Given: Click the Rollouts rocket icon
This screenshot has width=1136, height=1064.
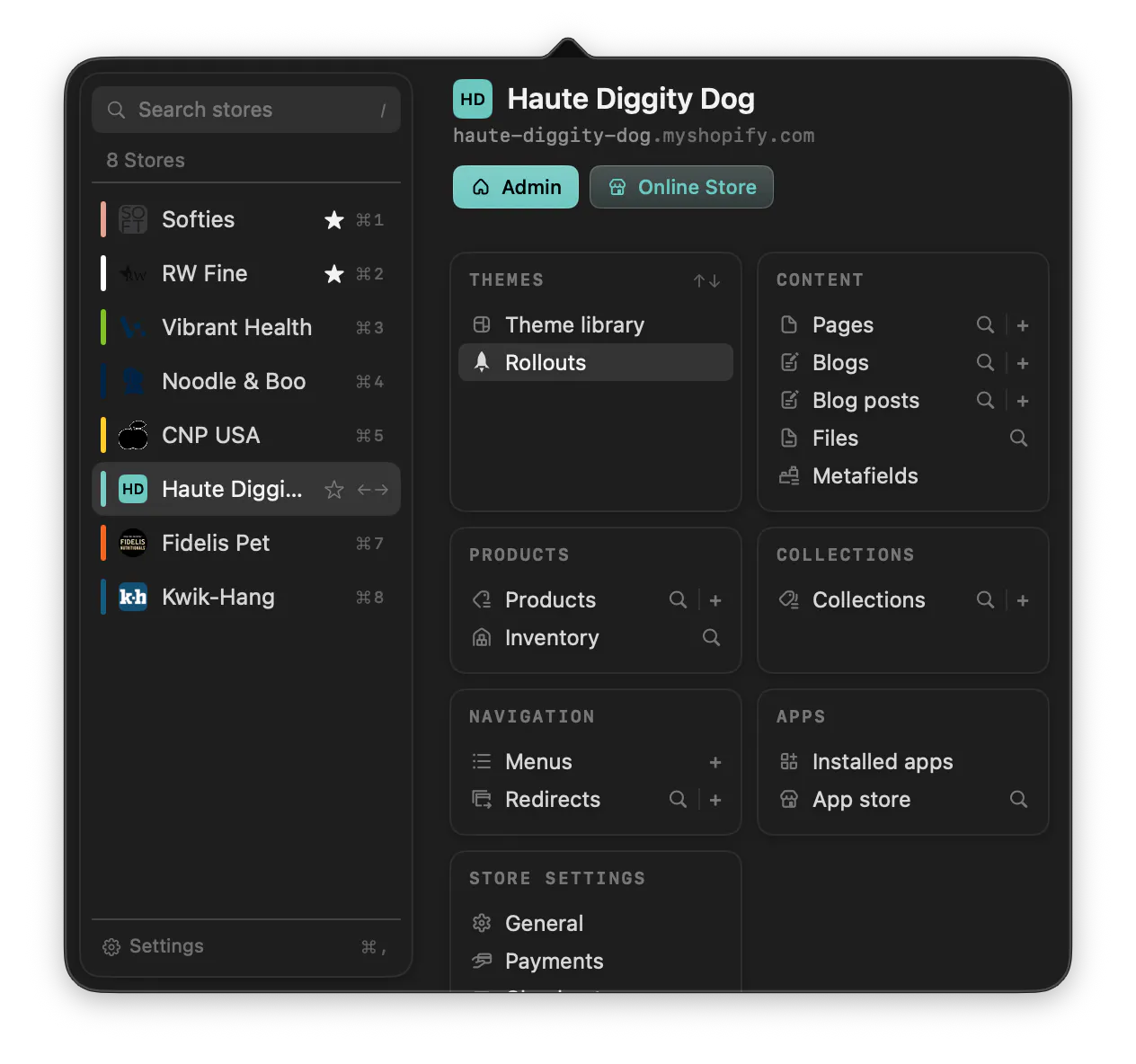Looking at the screenshot, I should click(x=482, y=362).
